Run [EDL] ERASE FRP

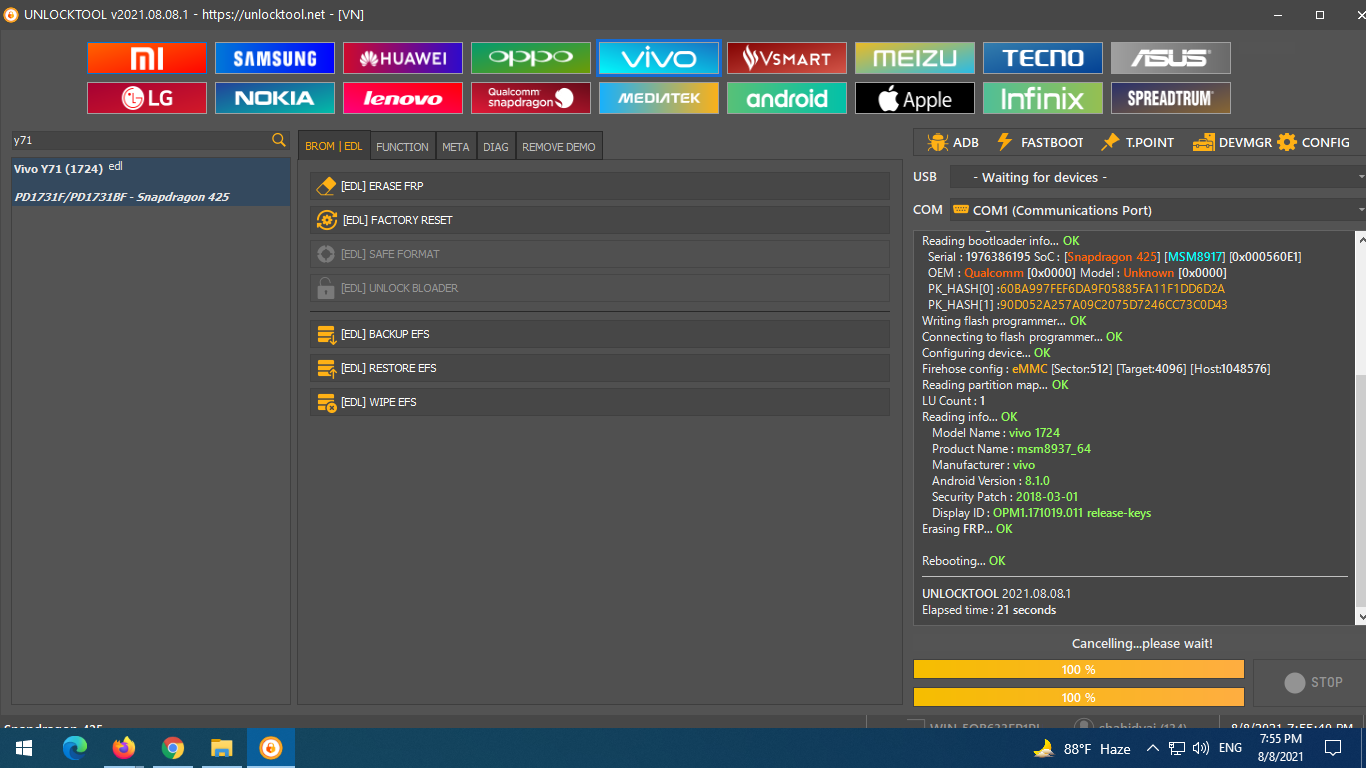point(600,186)
